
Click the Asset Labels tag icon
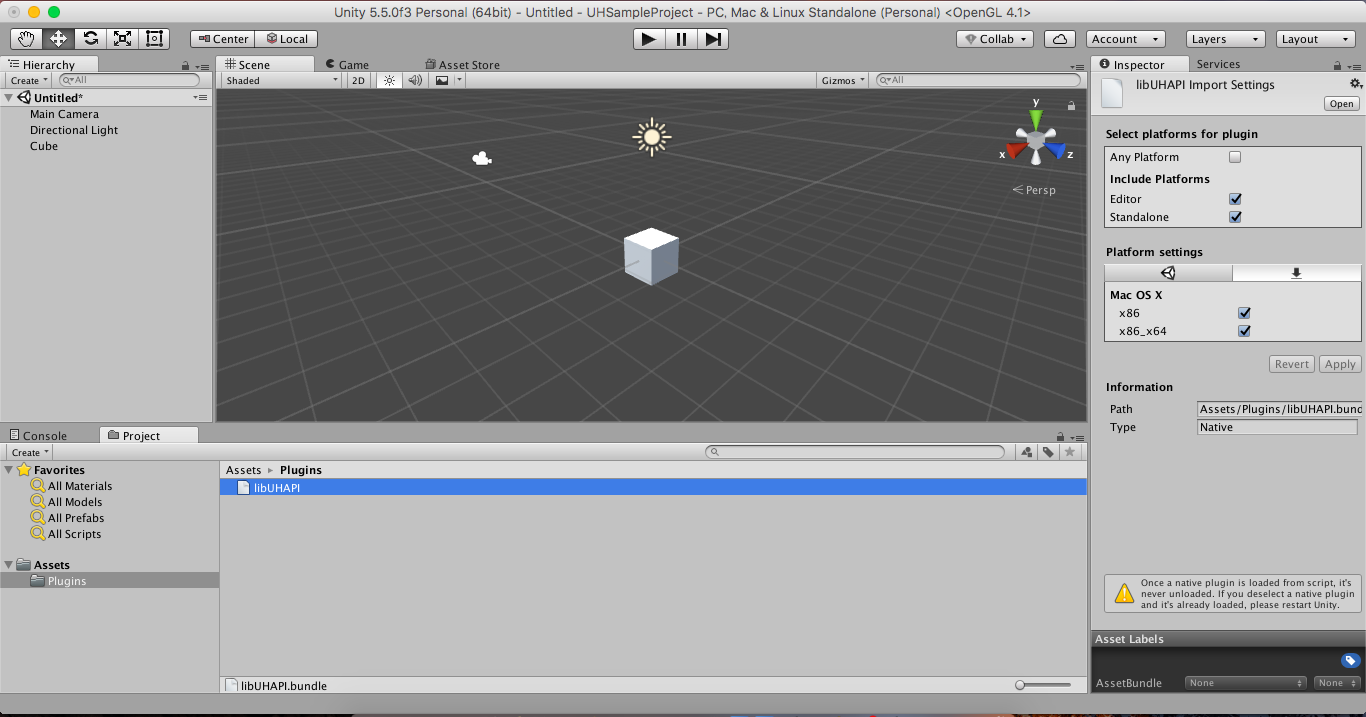click(x=1351, y=661)
